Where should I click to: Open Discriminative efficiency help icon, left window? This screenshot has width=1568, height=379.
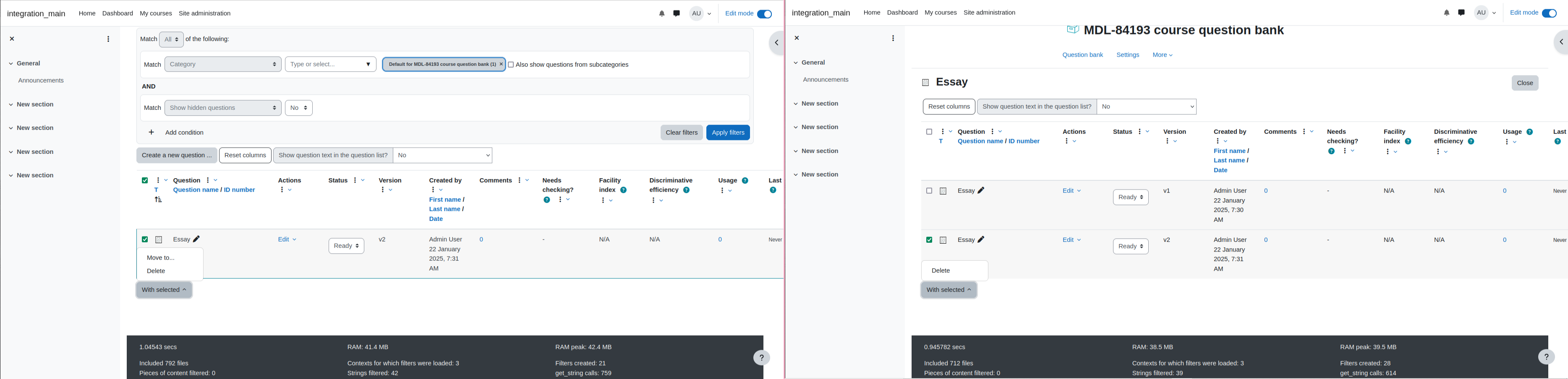point(687,190)
